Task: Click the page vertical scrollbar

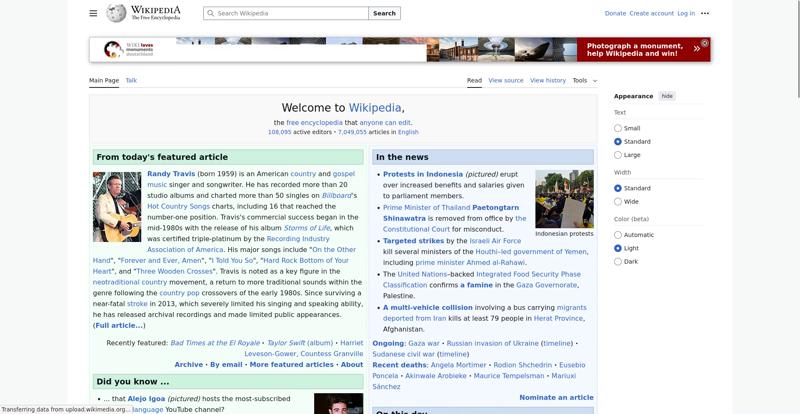Action: [x=797, y=50]
